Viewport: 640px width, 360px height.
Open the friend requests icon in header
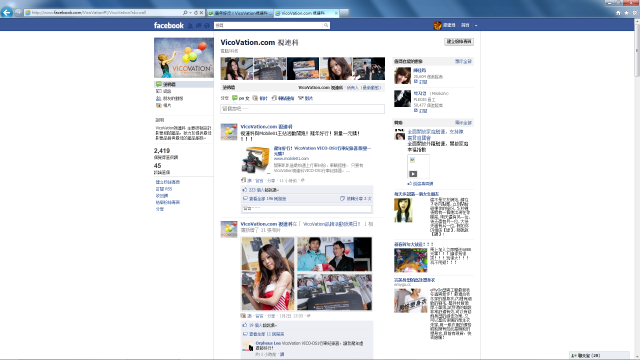pos(190,25)
